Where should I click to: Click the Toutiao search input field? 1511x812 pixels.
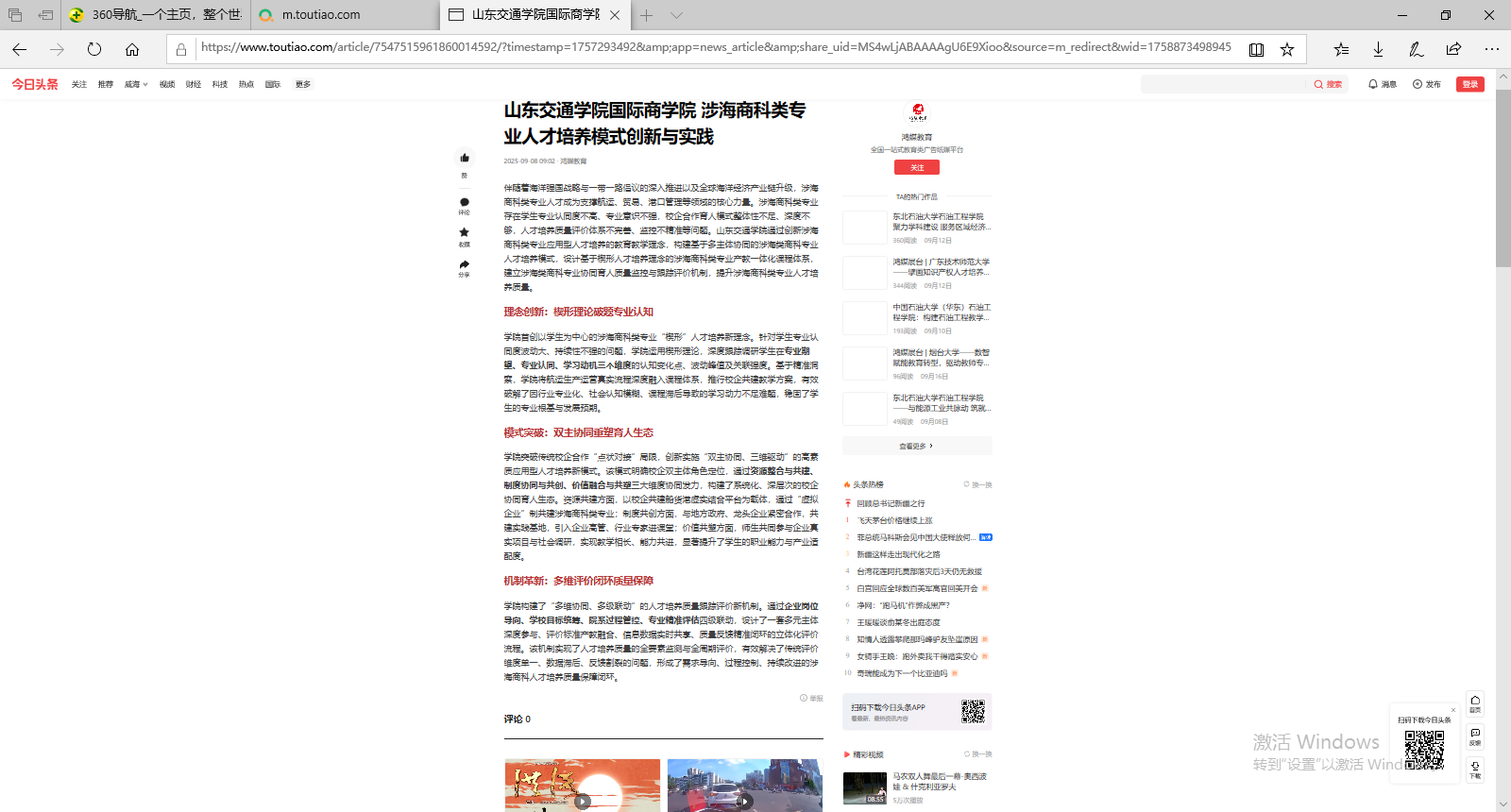(x=1223, y=84)
